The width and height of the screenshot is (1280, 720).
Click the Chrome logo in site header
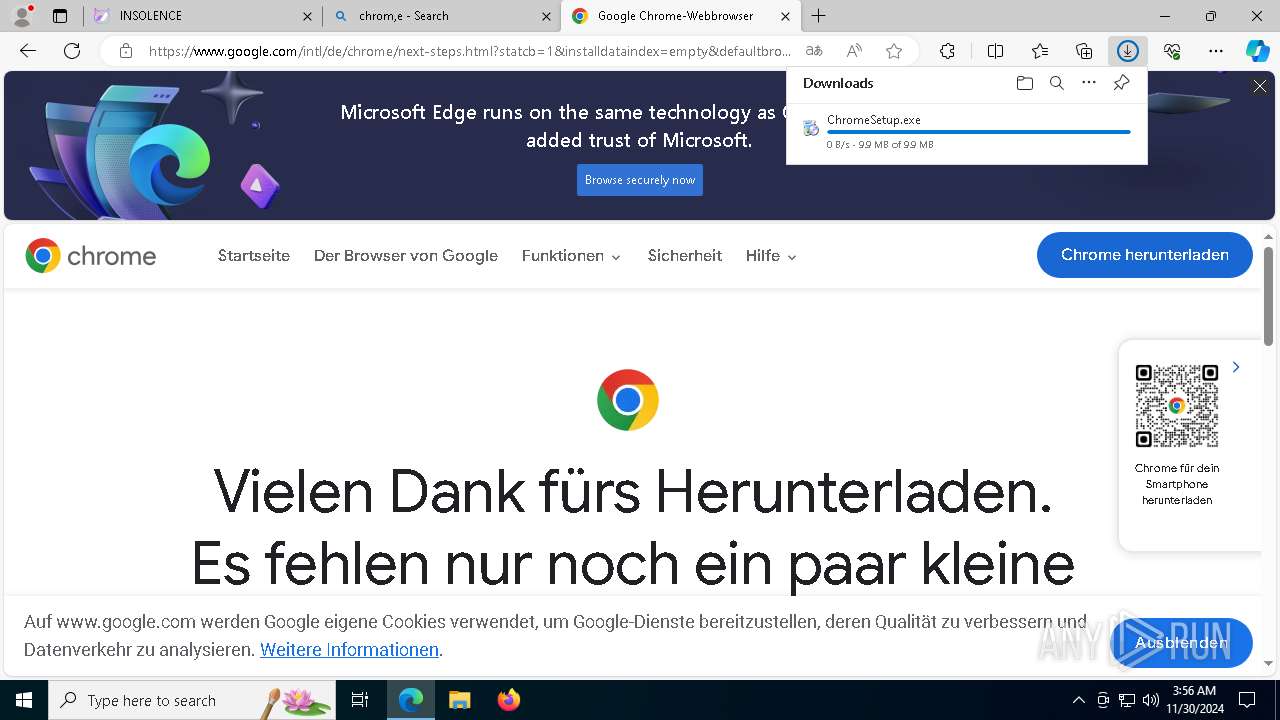tap(91, 256)
